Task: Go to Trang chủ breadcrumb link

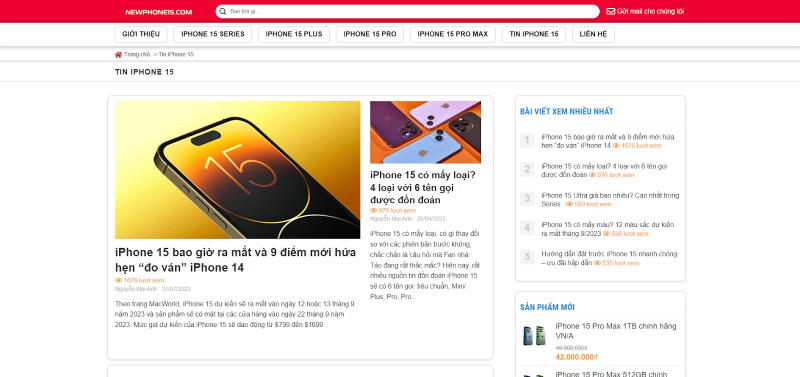Action: (137, 55)
